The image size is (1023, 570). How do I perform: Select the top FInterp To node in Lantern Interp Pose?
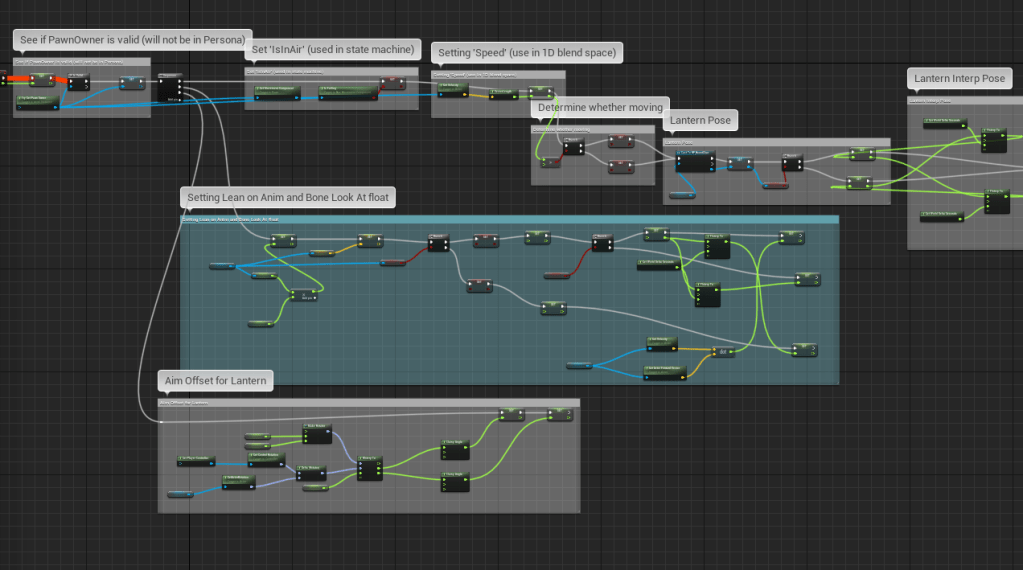993,139
